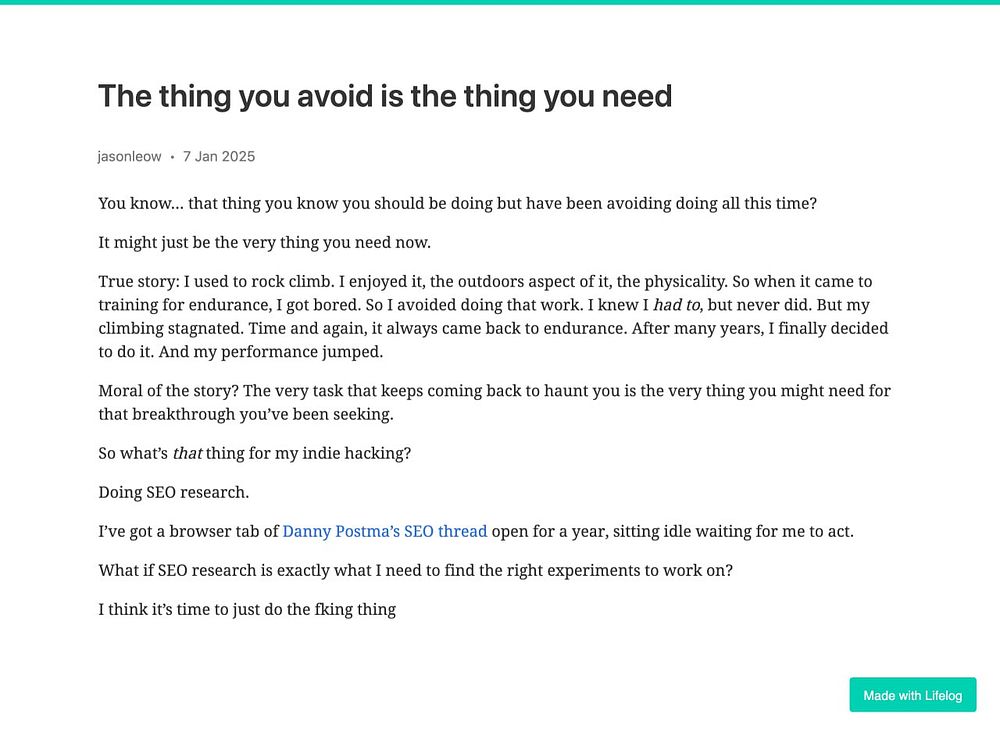This screenshot has height=732, width=1000.
Task: Click the 'What if SEO research' paragraph
Action: 415,570
